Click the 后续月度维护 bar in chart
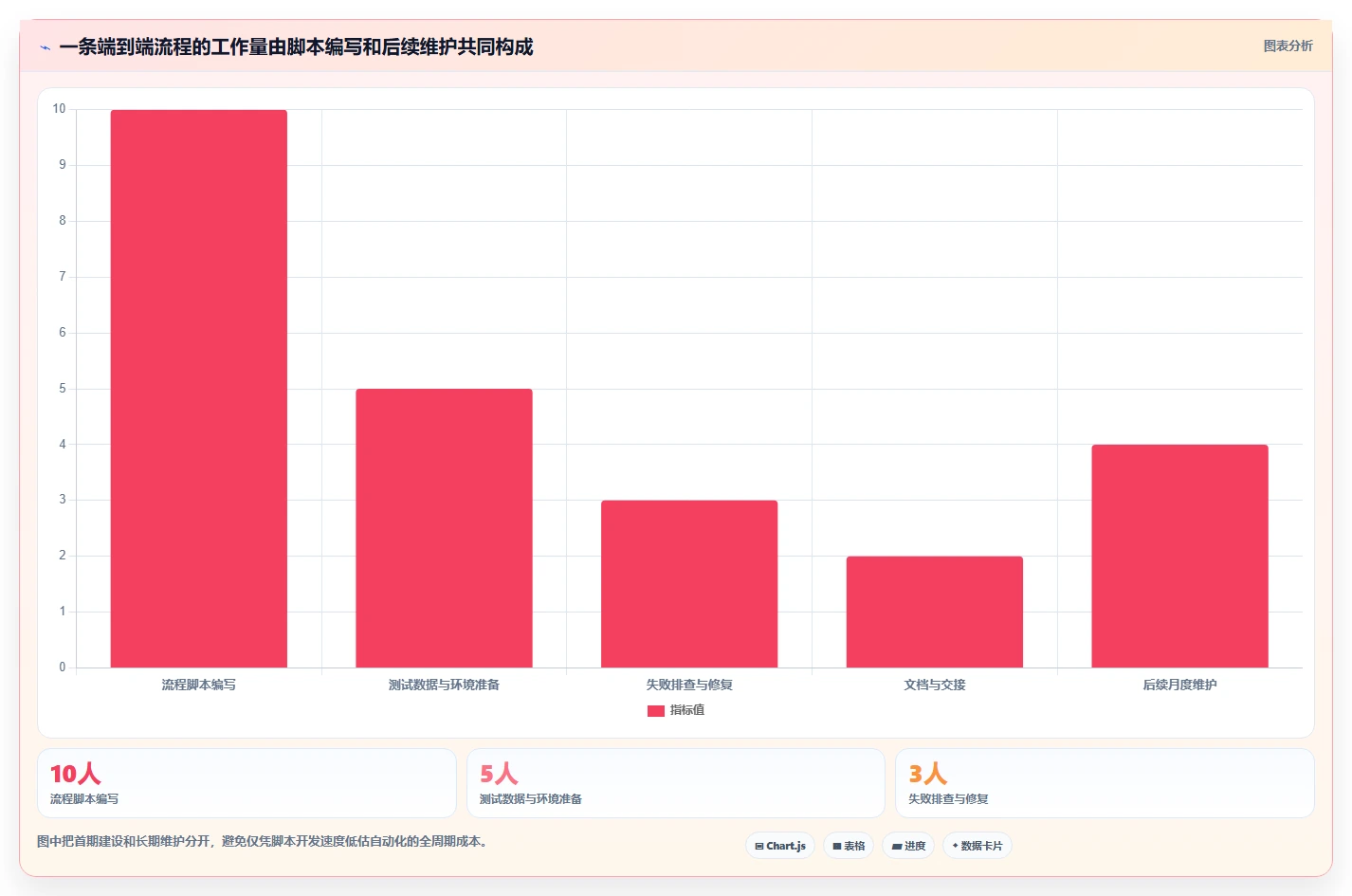Viewport: 1352px width, 896px height. pyautogui.click(x=1179, y=556)
